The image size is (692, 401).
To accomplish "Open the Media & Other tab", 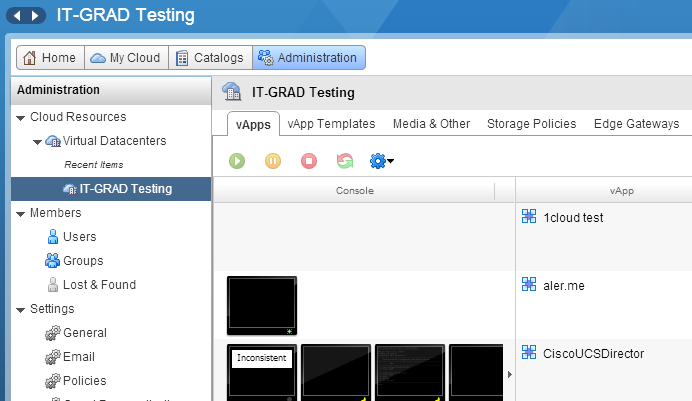I will tap(431, 124).
